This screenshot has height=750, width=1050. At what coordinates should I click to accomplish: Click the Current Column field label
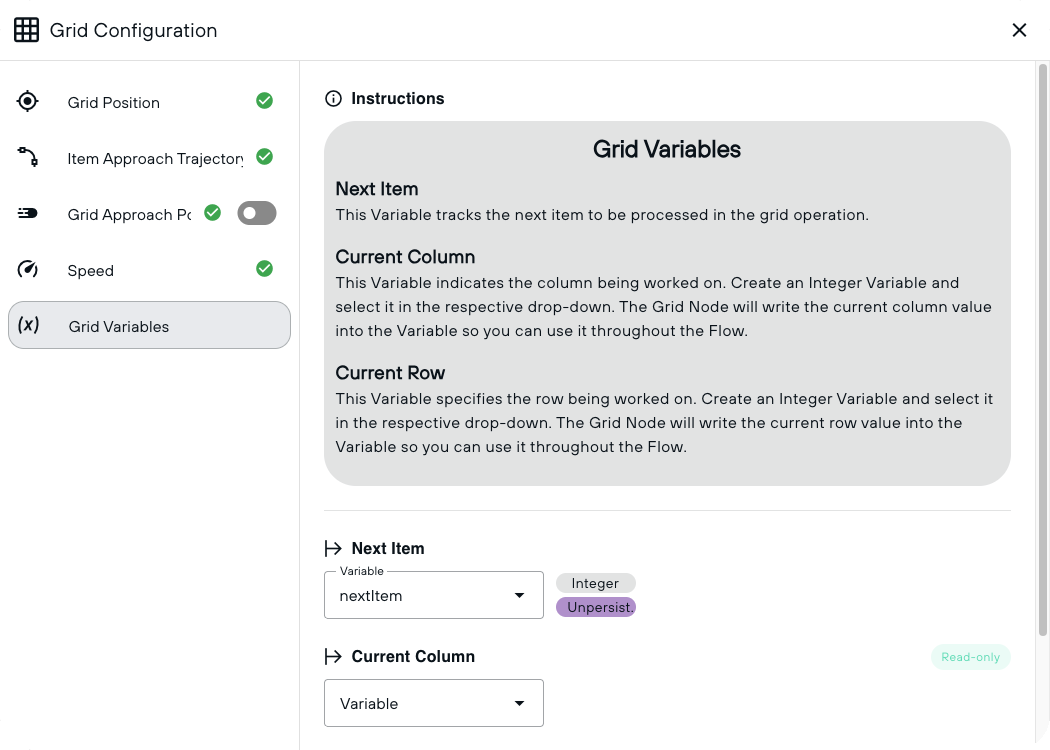[413, 656]
